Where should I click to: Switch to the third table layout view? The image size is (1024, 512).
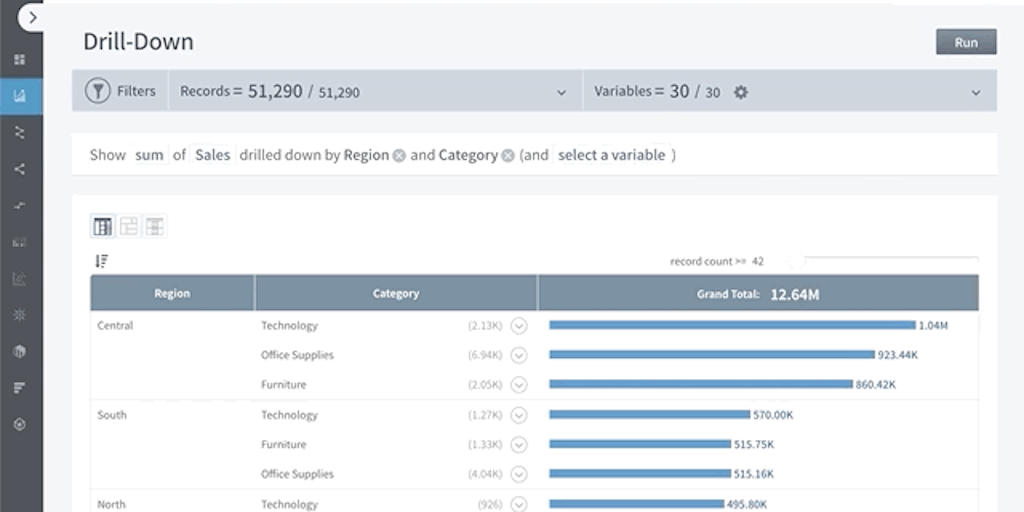(154, 226)
